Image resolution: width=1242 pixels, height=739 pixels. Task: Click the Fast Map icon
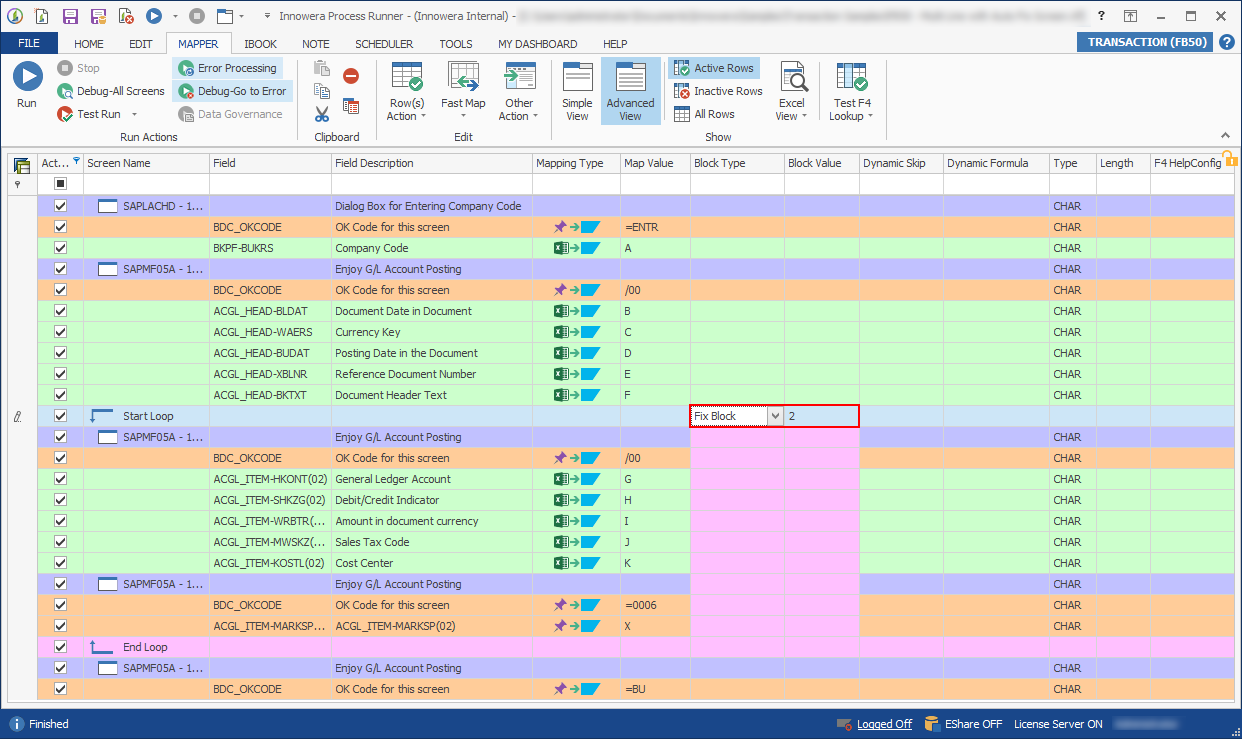tap(463, 78)
